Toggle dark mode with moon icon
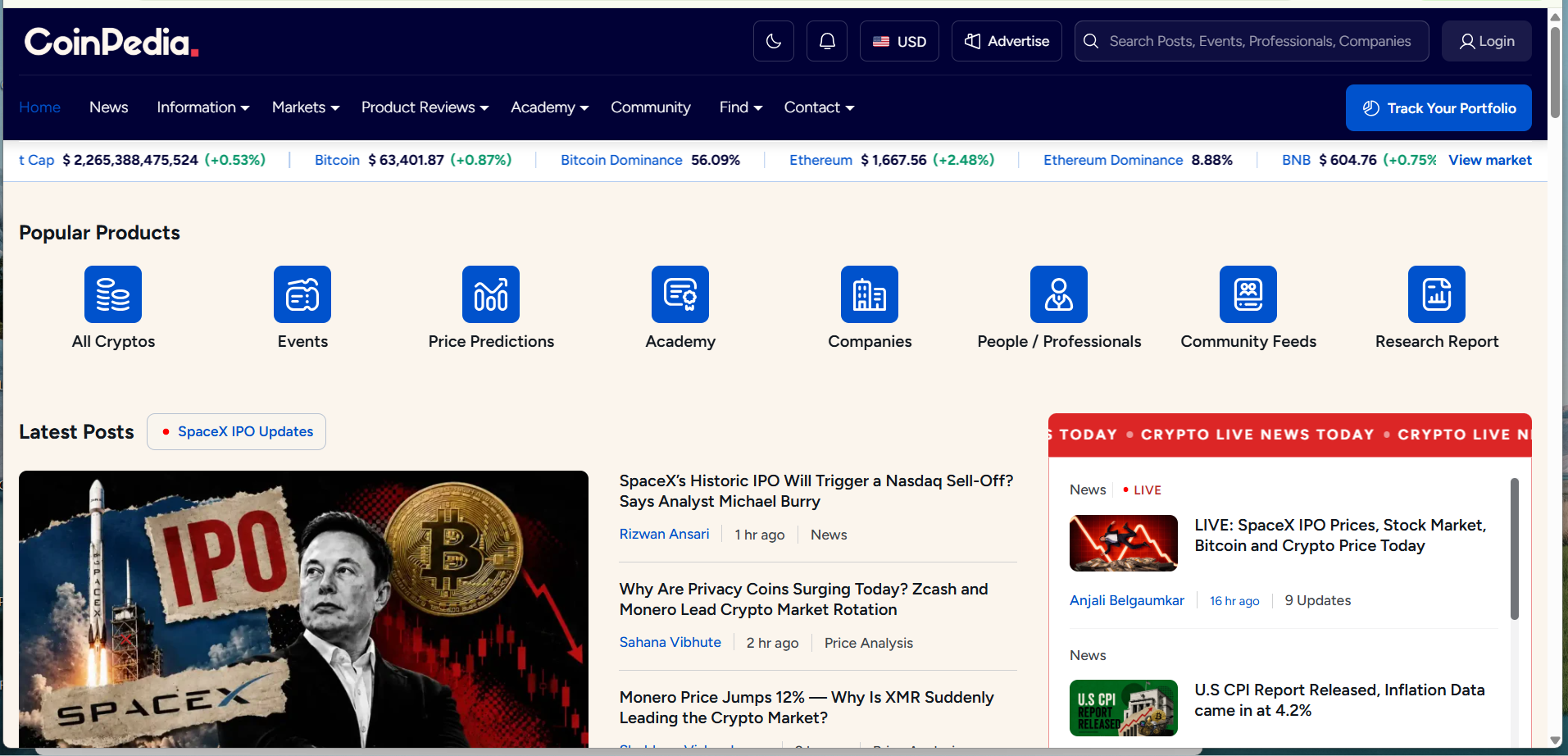The width and height of the screenshot is (1568, 756). (773, 41)
